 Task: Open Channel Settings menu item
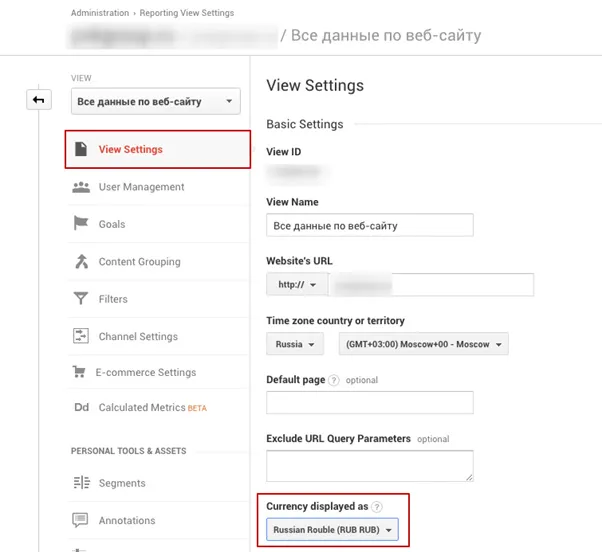click(x=158, y=336)
